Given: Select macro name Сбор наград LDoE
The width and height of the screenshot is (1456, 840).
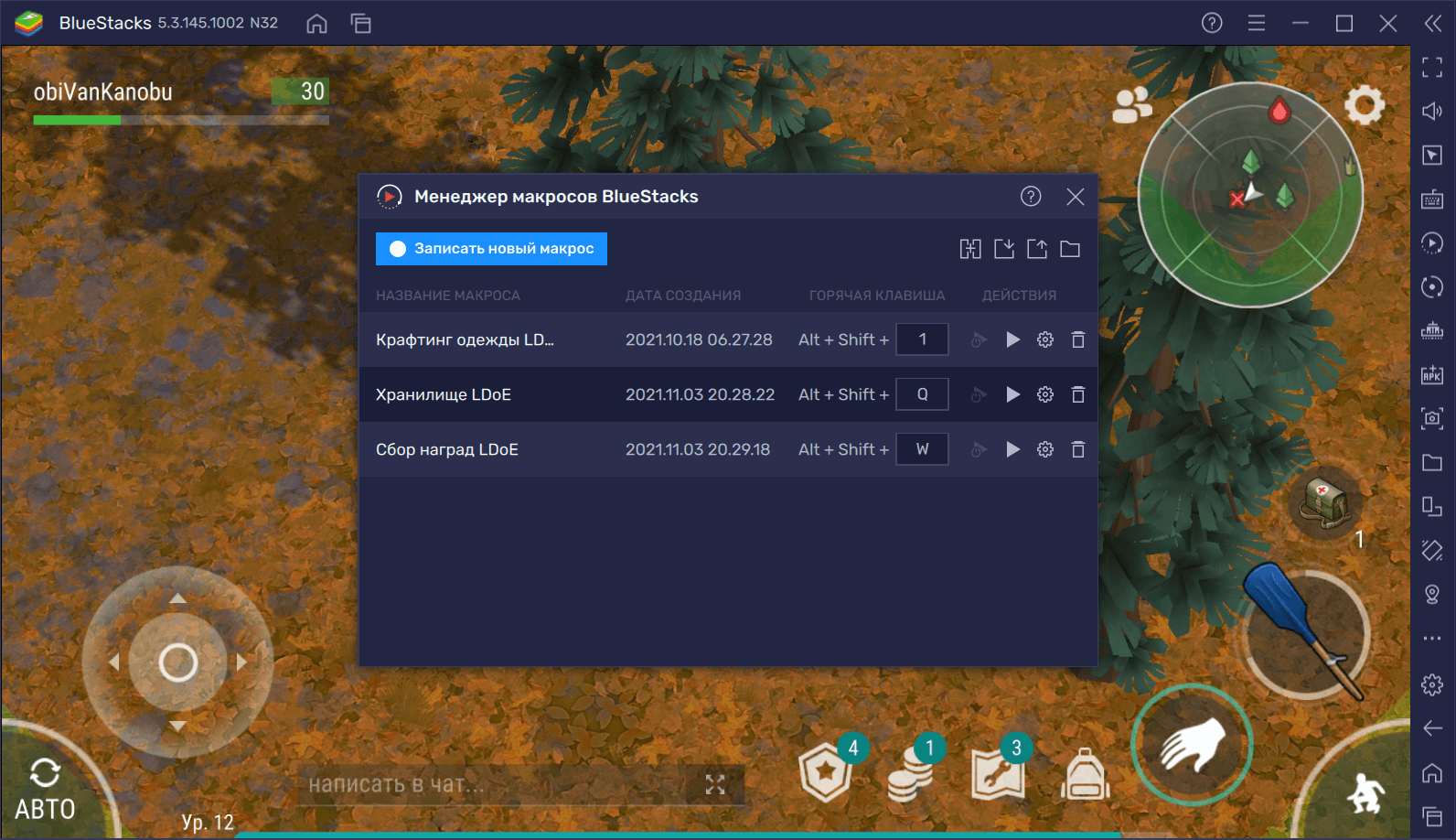Looking at the screenshot, I should tap(447, 449).
